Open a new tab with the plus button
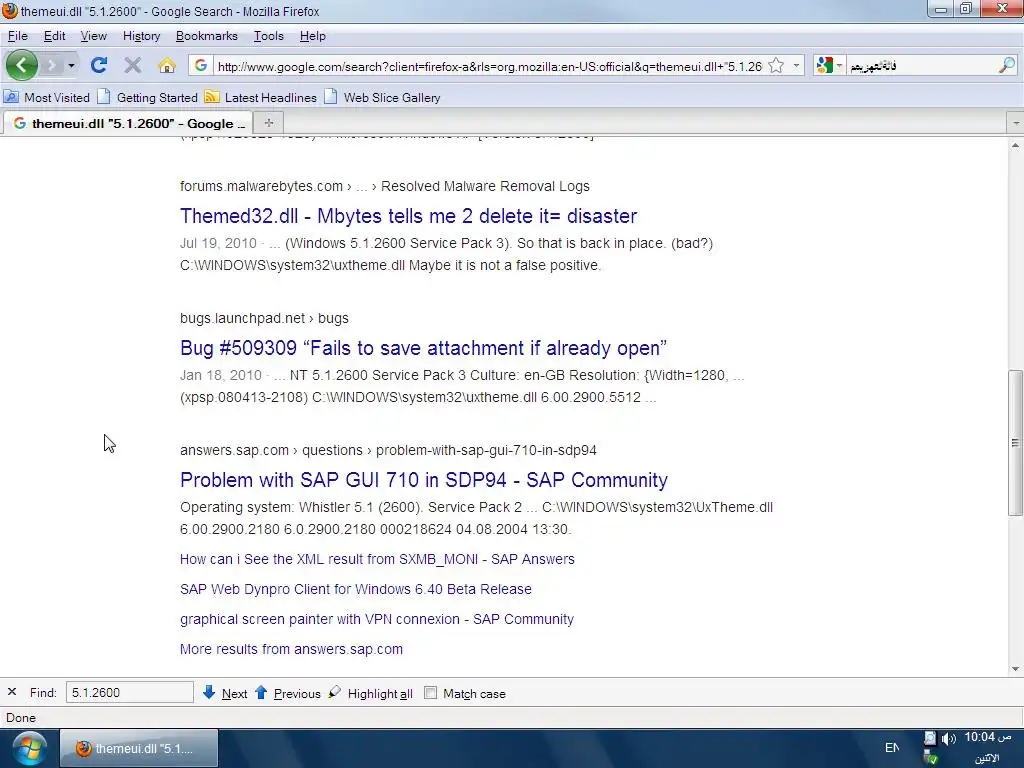 click(268, 123)
